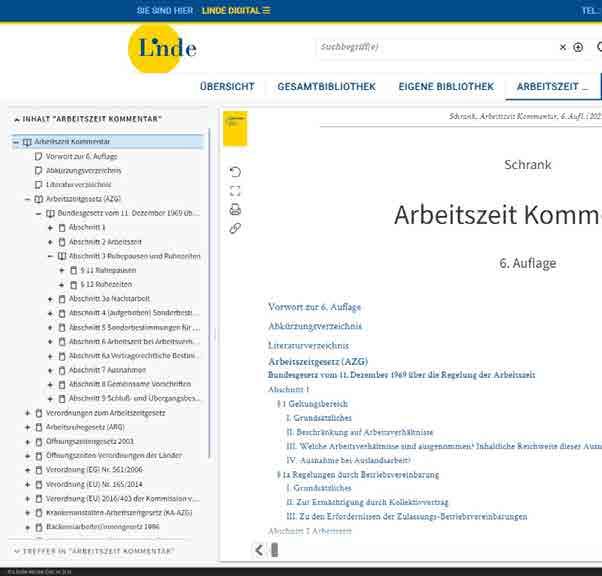Viewport: 602px width, 576px height.
Task: Click the Vorwort zur 6. Auflage document icon in tree
Action: pos(38,156)
